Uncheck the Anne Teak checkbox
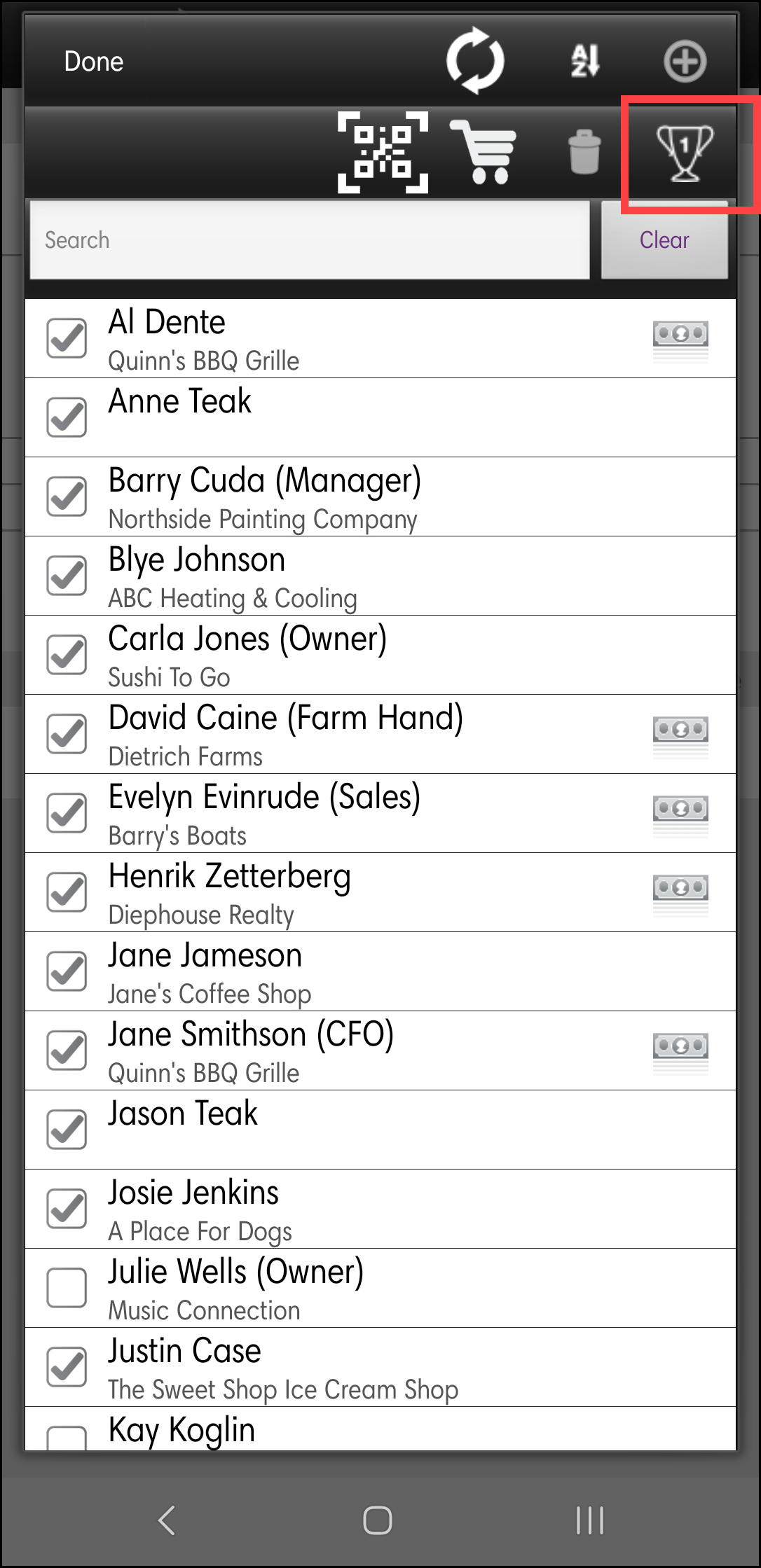This screenshot has height=1568, width=761. 67,417
